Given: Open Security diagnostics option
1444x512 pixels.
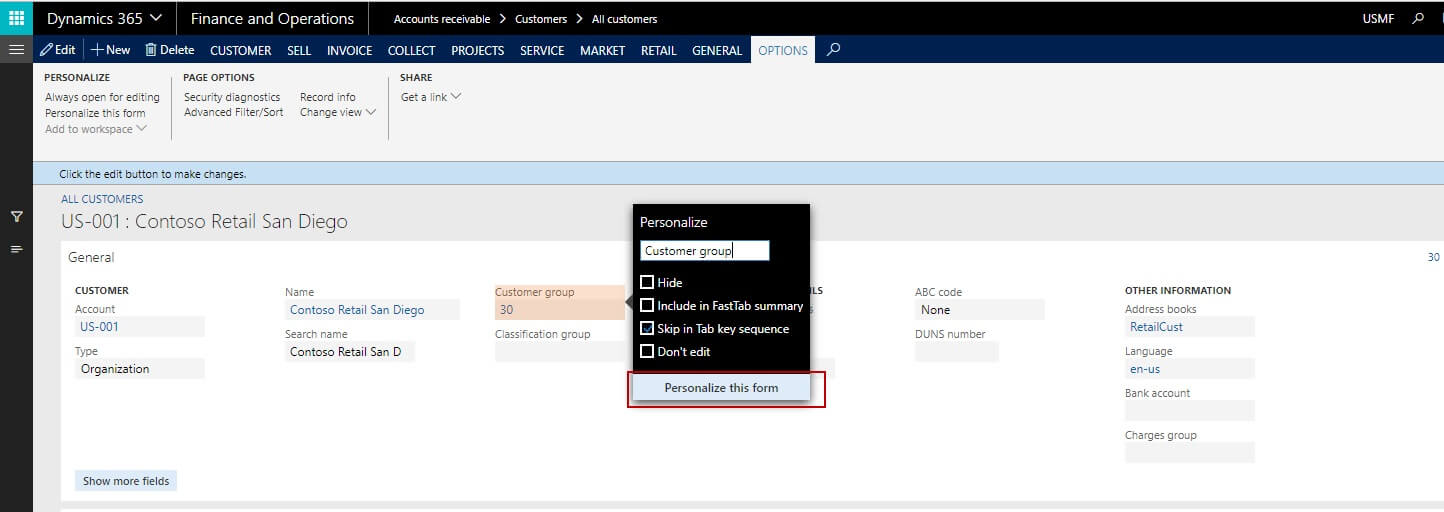Looking at the screenshot, I should (x=232, y=97).
